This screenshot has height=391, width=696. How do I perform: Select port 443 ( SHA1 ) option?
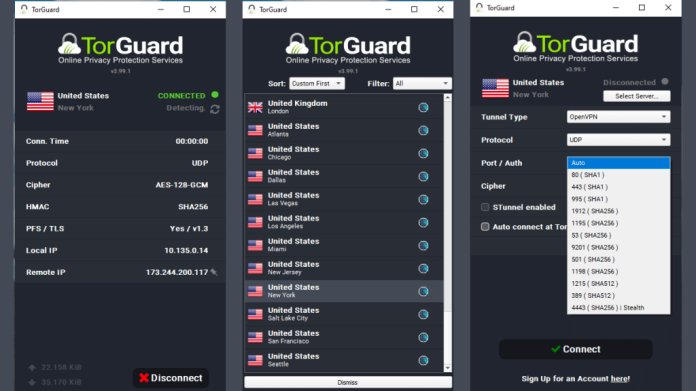tap(618, 187)
